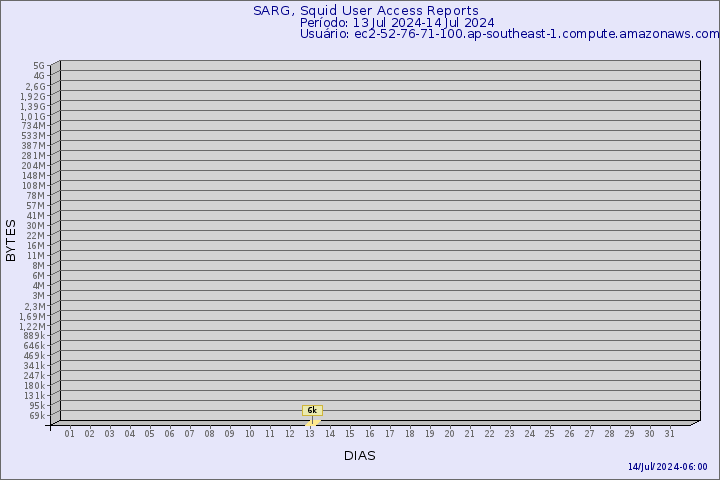Click the 11M y-axis value
The height and width of the screenshot is (480, 720).
35,256
